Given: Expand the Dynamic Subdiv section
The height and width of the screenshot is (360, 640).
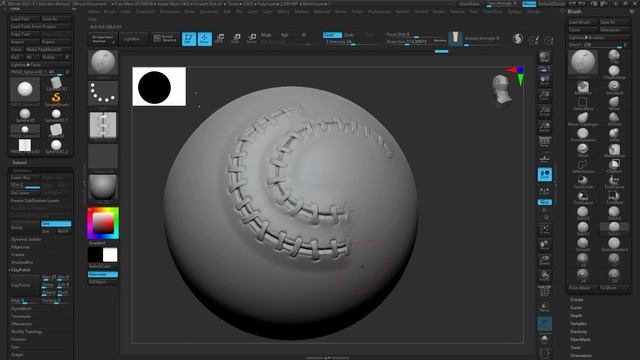Looking at the screenshot, I should 26,239.
